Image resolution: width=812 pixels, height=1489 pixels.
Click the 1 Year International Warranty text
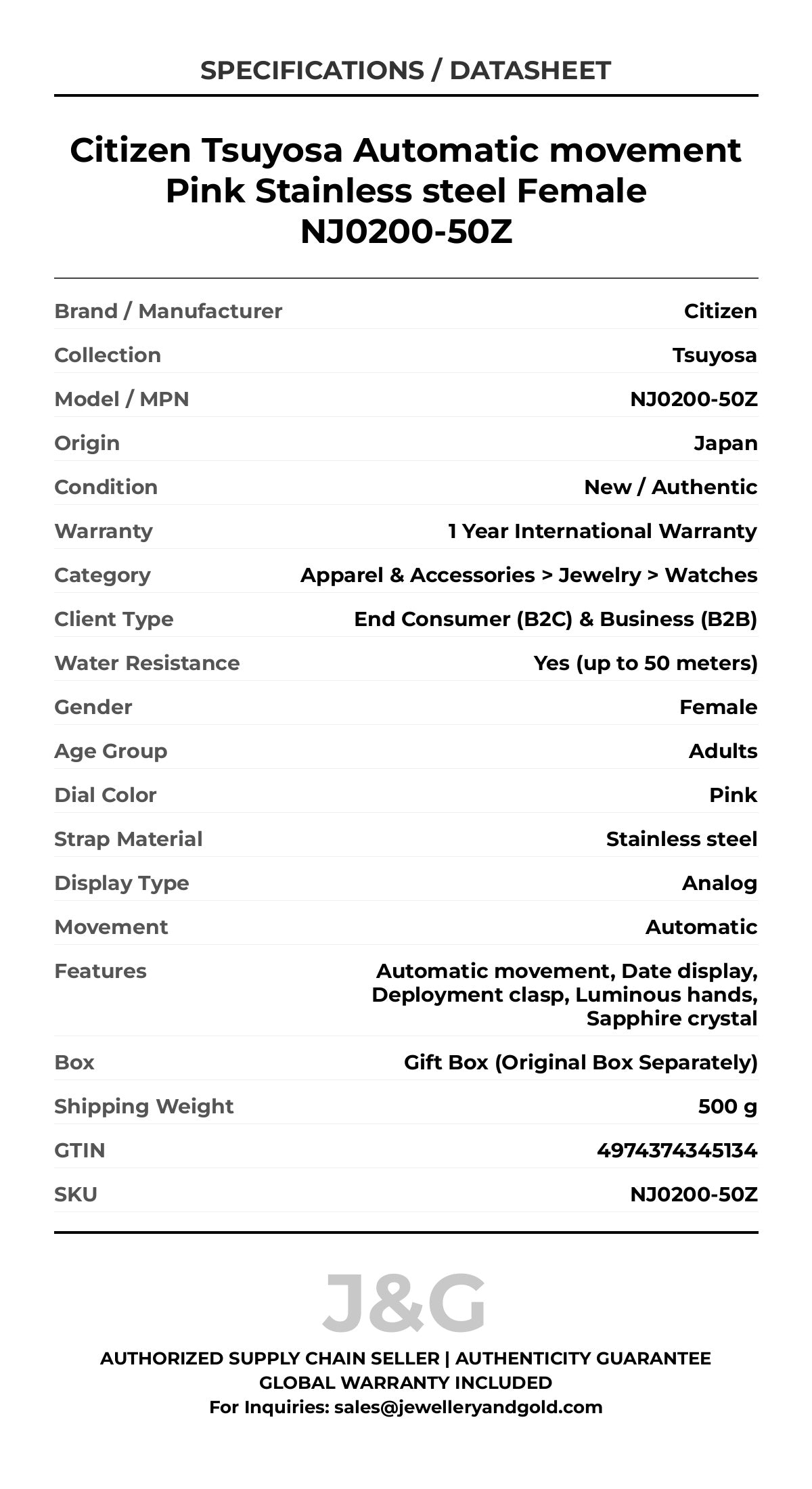[x=602, y=531]
